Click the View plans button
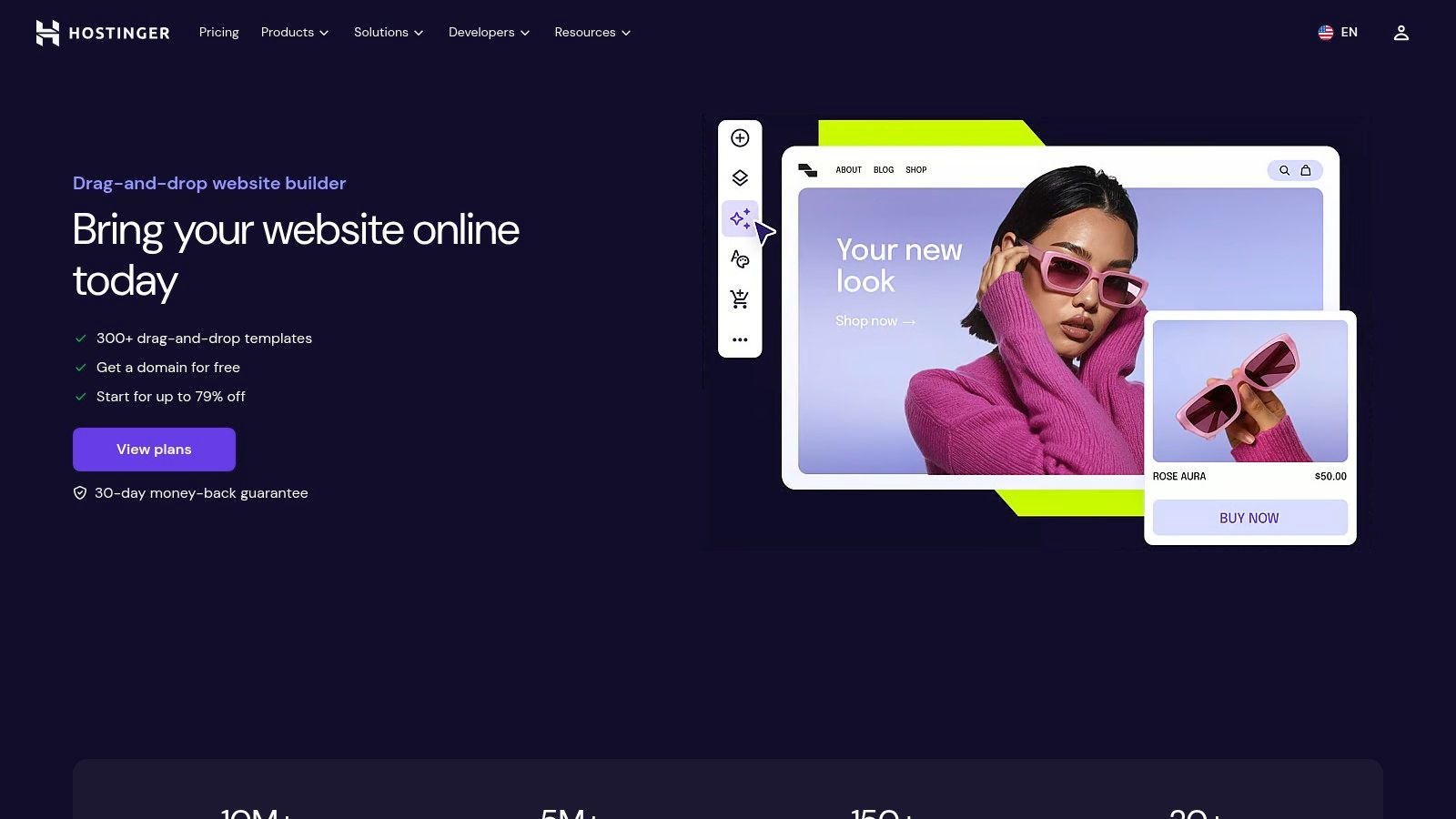The height and width of the screenshot is (819, 1456). [154, 450]
